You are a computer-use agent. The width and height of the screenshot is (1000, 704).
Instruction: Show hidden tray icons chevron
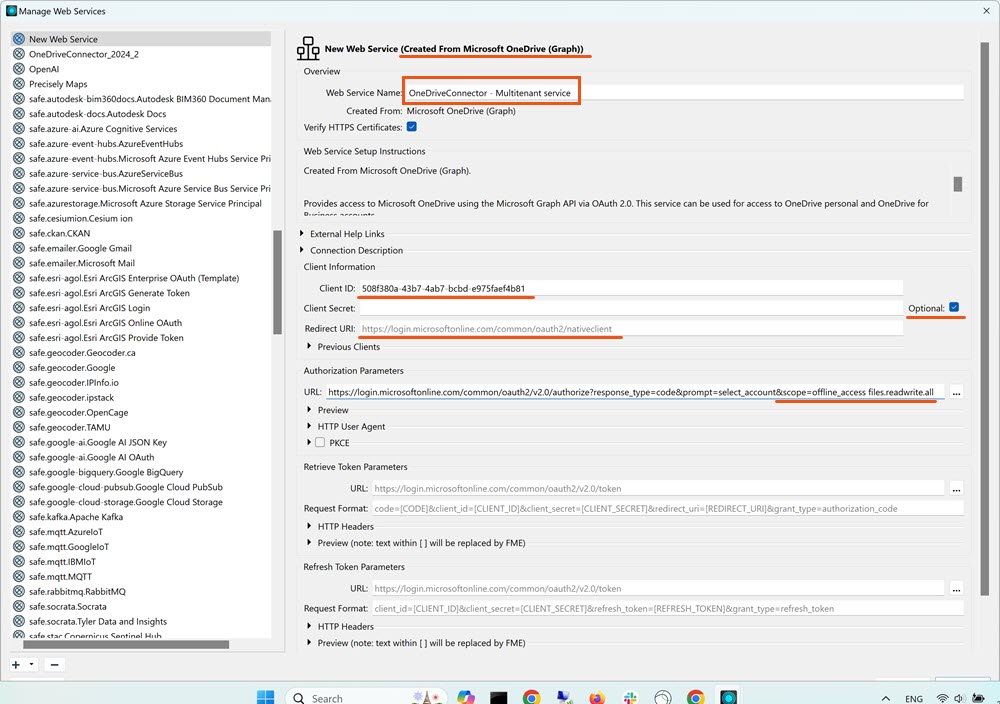[x=886, y=699]
